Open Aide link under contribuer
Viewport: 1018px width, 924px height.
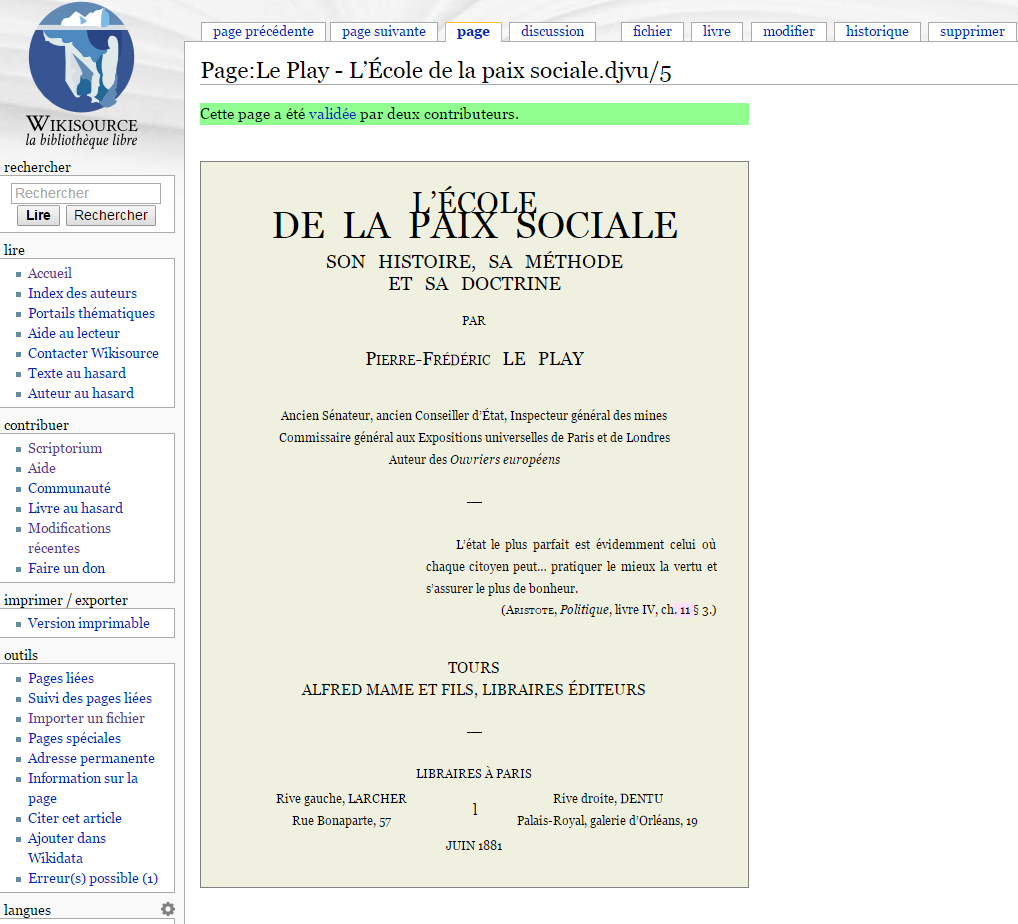click(42, 468)
